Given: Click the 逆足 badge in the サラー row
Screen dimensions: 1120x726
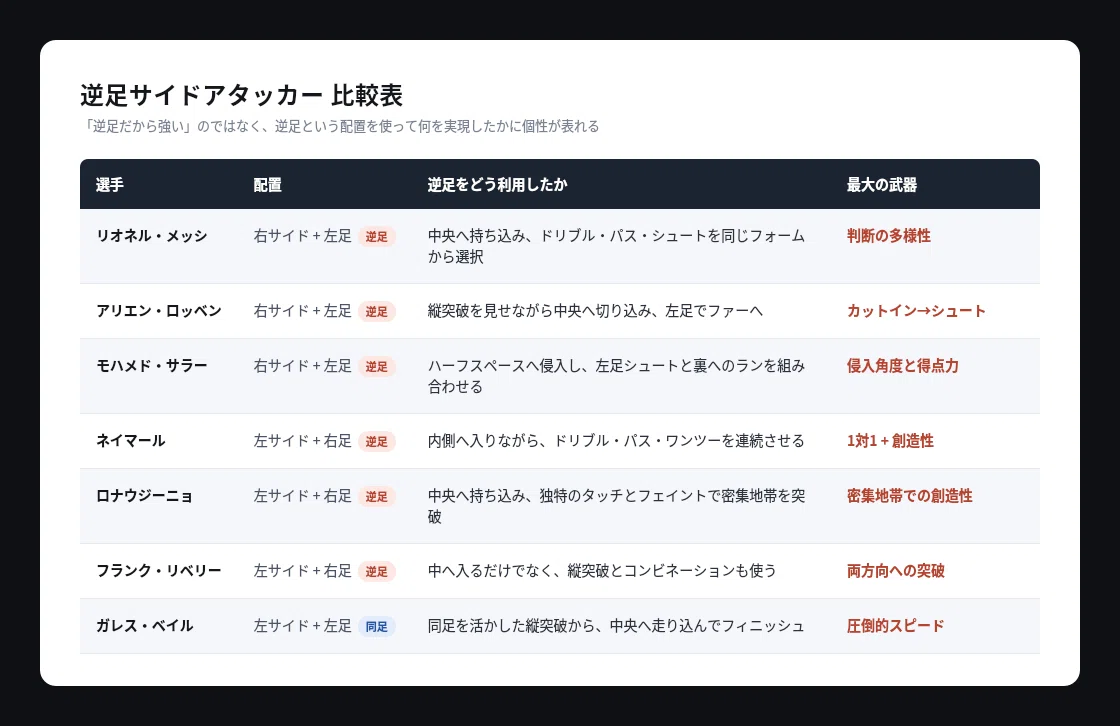Looking at the screenshot, I should (376, 367).
